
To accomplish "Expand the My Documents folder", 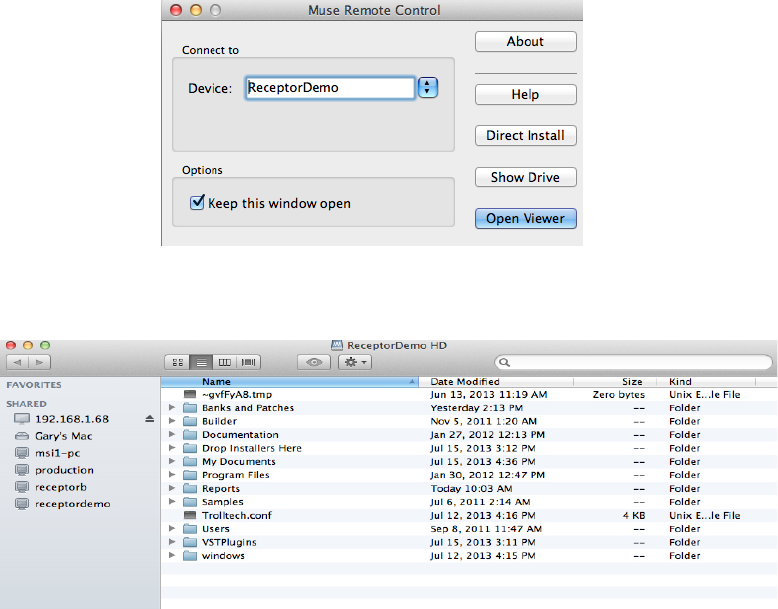I will pos(172,461).
